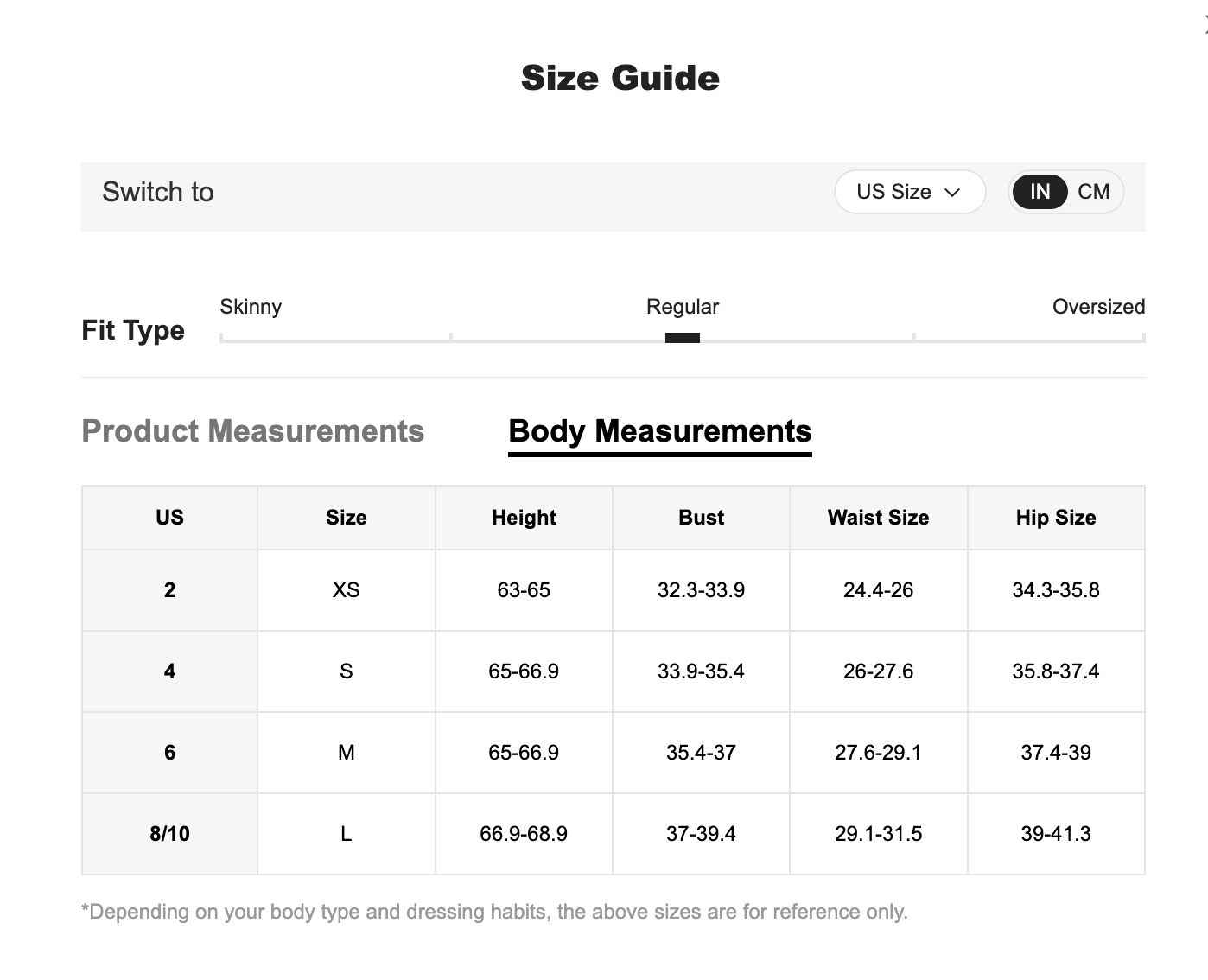Screen dimensions: 1208x980
Task: Select the IN unit toggle
Action: point(1040,192)
